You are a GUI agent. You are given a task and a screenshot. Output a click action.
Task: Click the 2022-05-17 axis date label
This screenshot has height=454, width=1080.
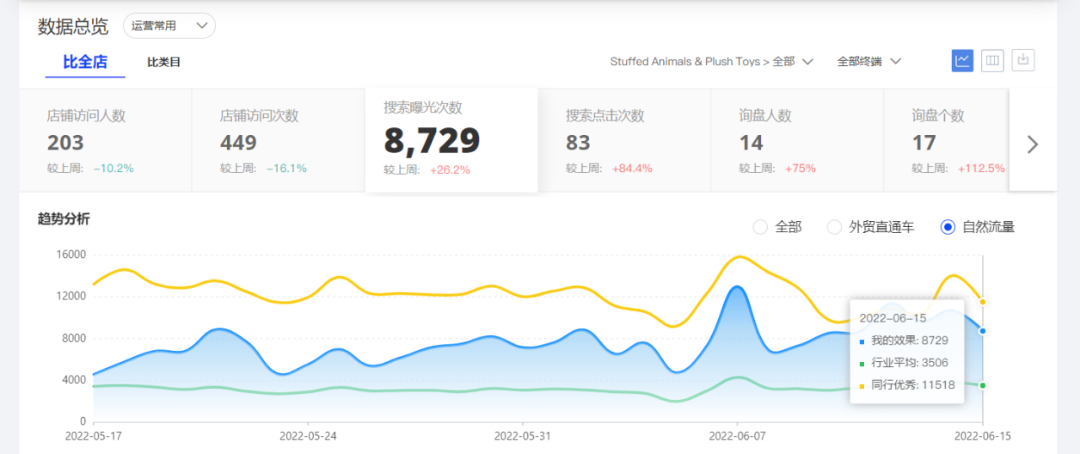93,435
